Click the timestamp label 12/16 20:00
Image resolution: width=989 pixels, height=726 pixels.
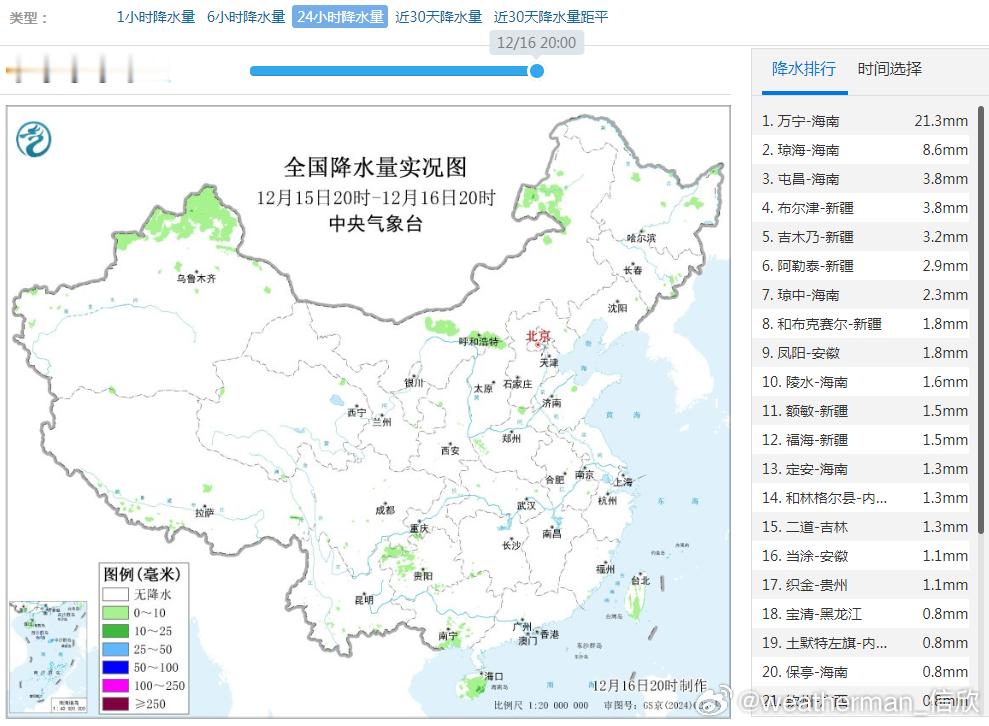(x=536, y=42)
